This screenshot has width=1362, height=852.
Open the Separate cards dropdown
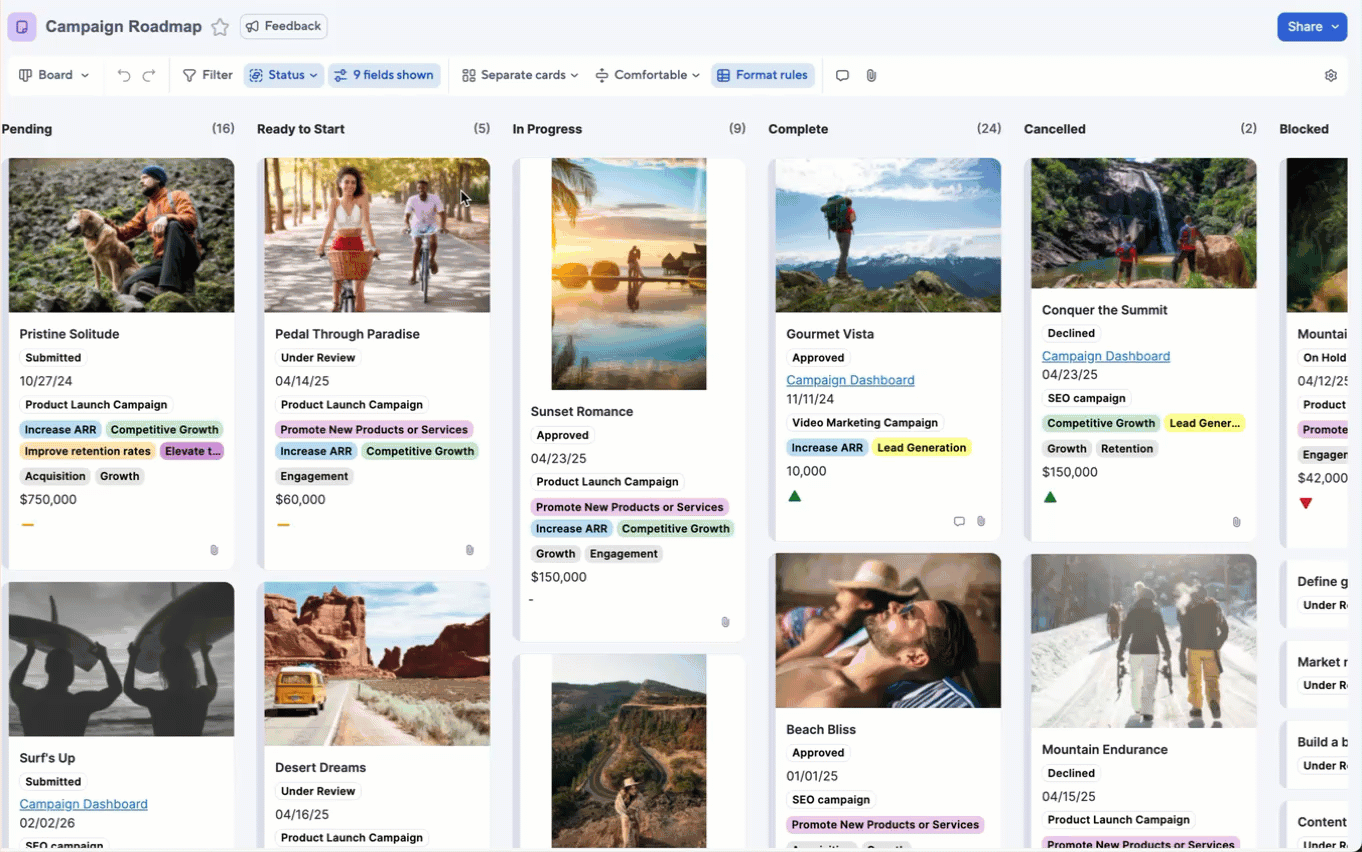click(520, 75)
